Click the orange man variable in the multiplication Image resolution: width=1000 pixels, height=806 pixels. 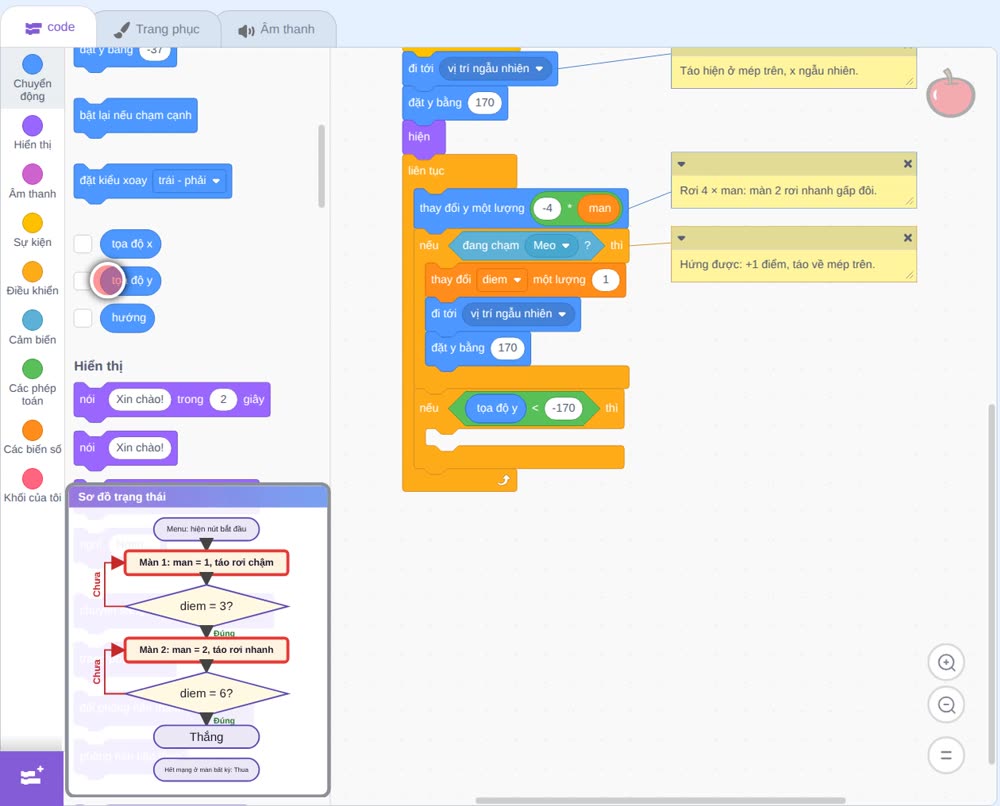point(599,208)
